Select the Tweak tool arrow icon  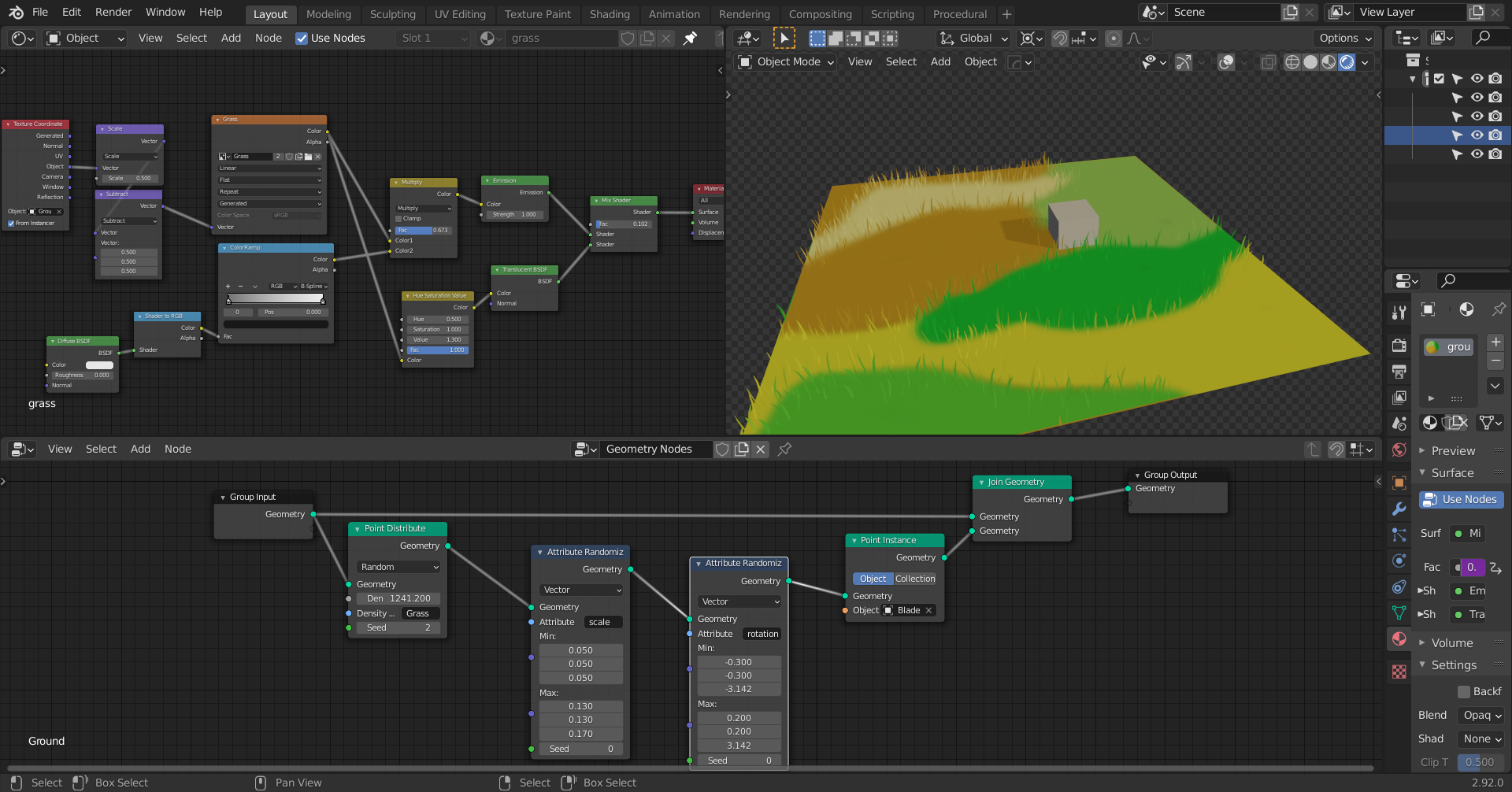click(784, 38)
